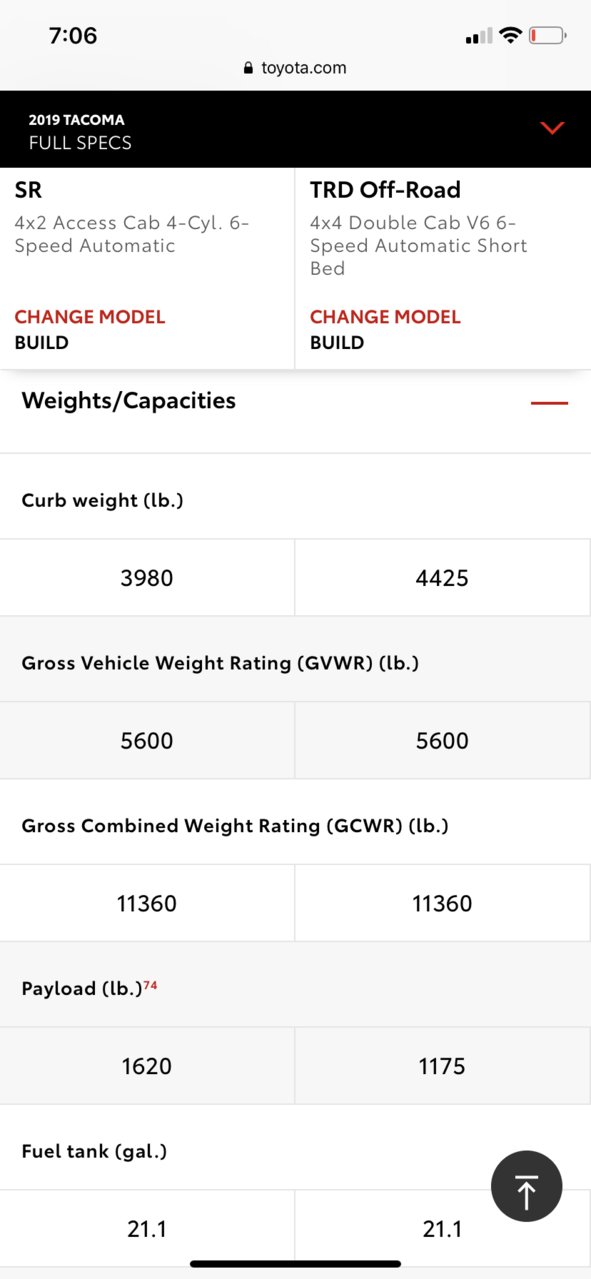
Task: Tap the Wi-Fi status icon
Action: click(510, 36)
